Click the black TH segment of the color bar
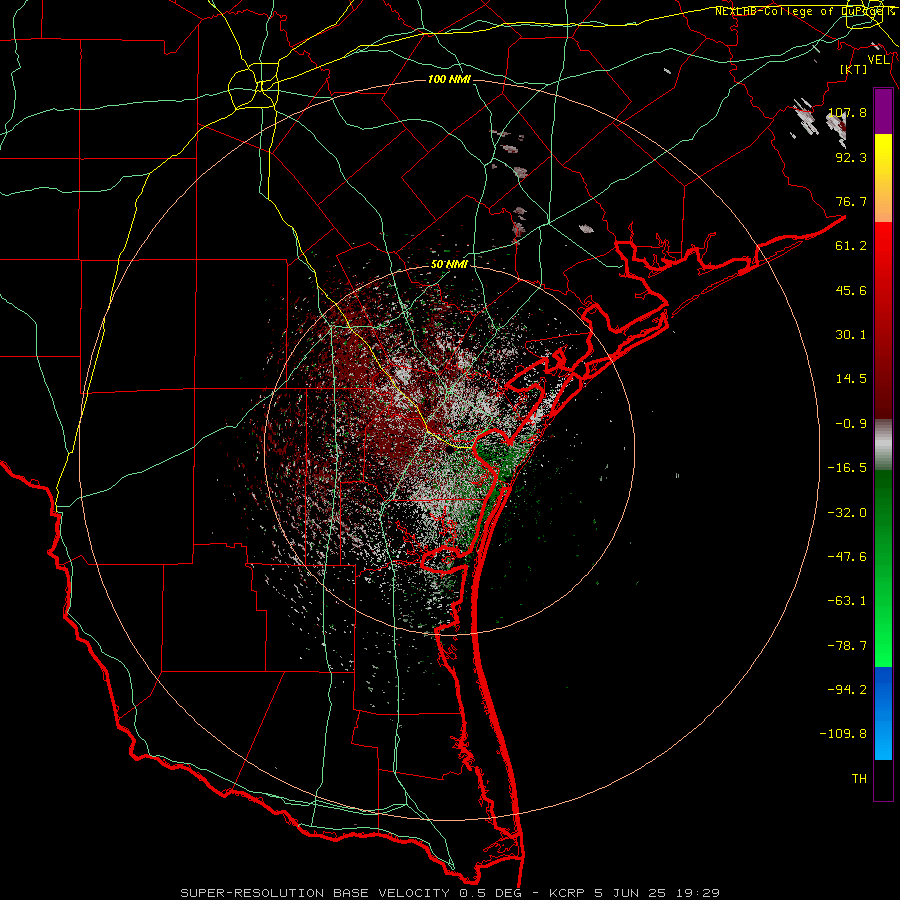Screen dimensions: 900x900 [x=883, y=780]
